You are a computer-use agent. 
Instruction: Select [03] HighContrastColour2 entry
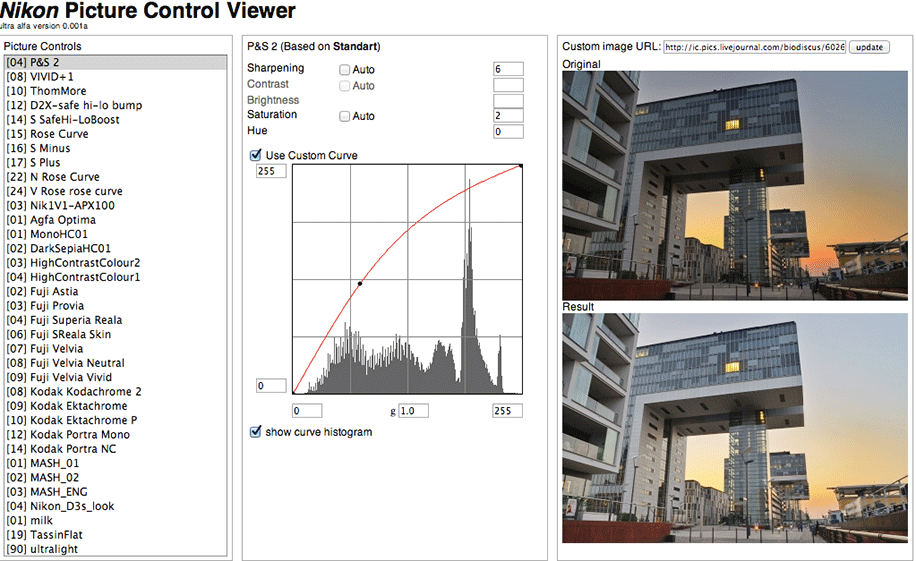(116, 263)
